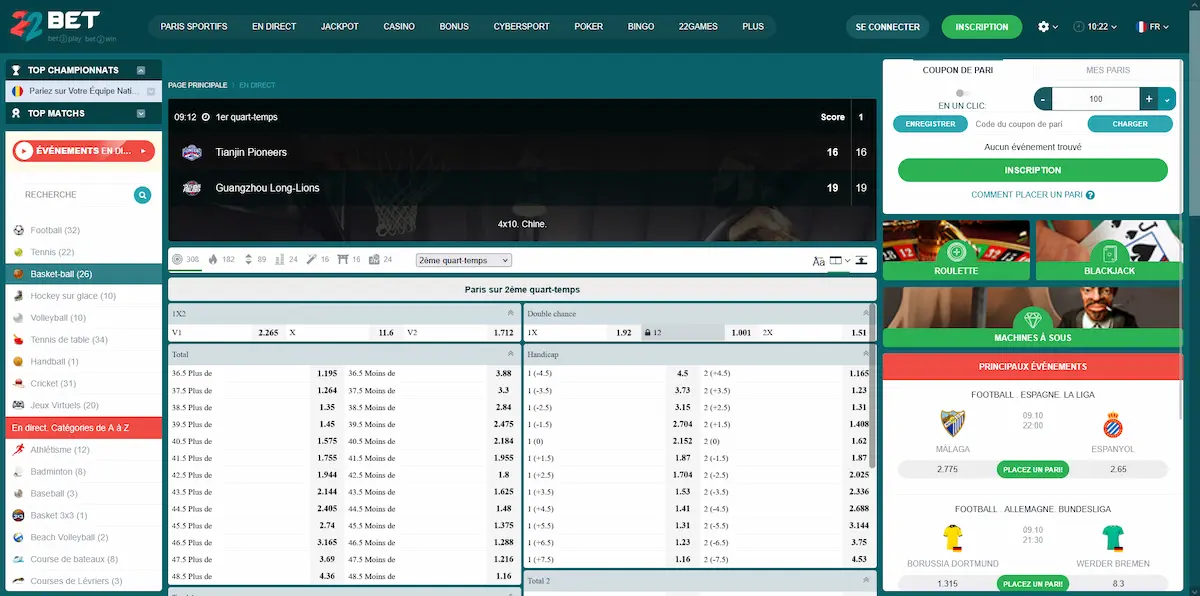The image size is (1200, 596).
Task: Click the 22BET logo
Action: coord(62,26)
